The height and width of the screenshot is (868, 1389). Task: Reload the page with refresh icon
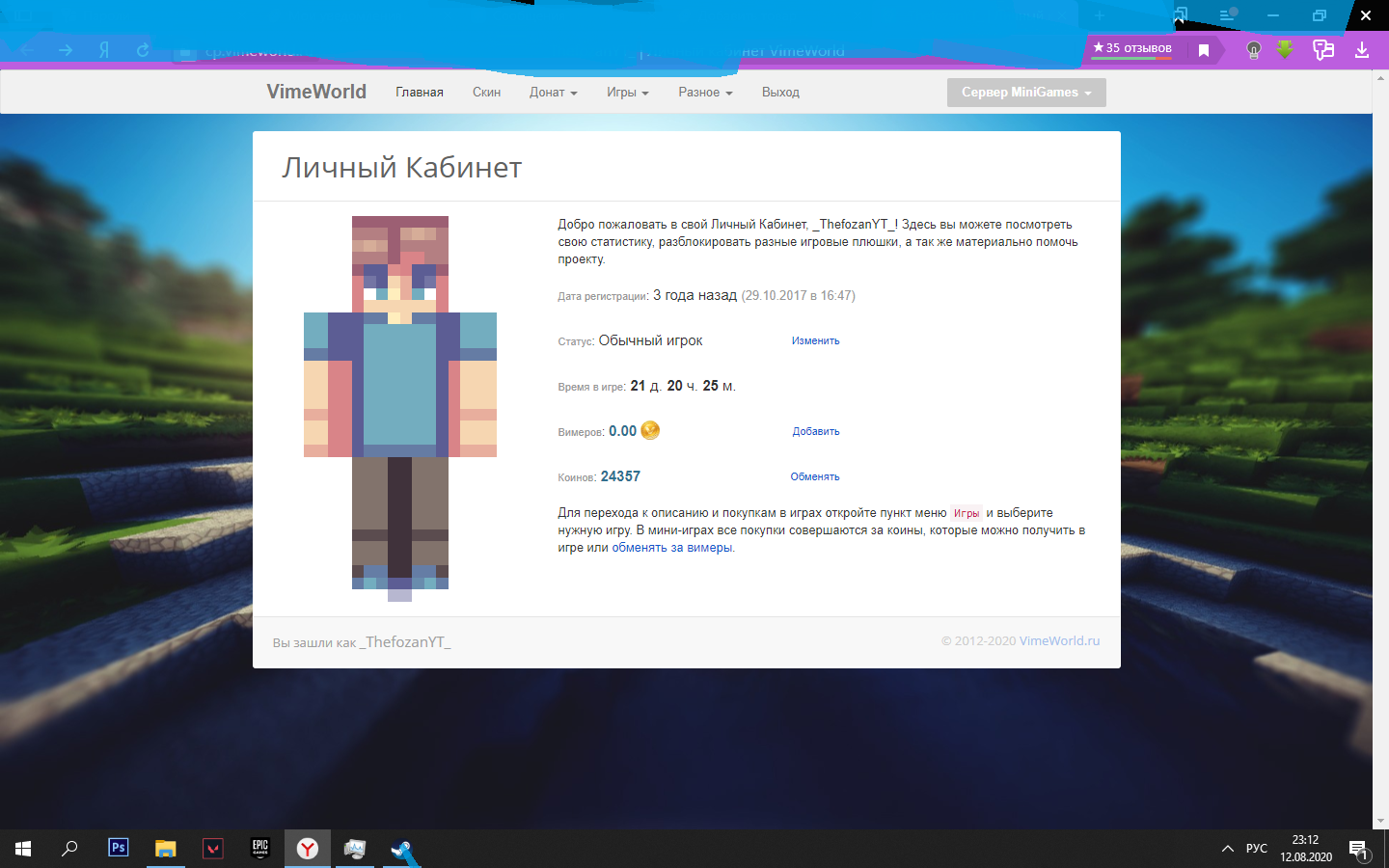coord(143,49)
